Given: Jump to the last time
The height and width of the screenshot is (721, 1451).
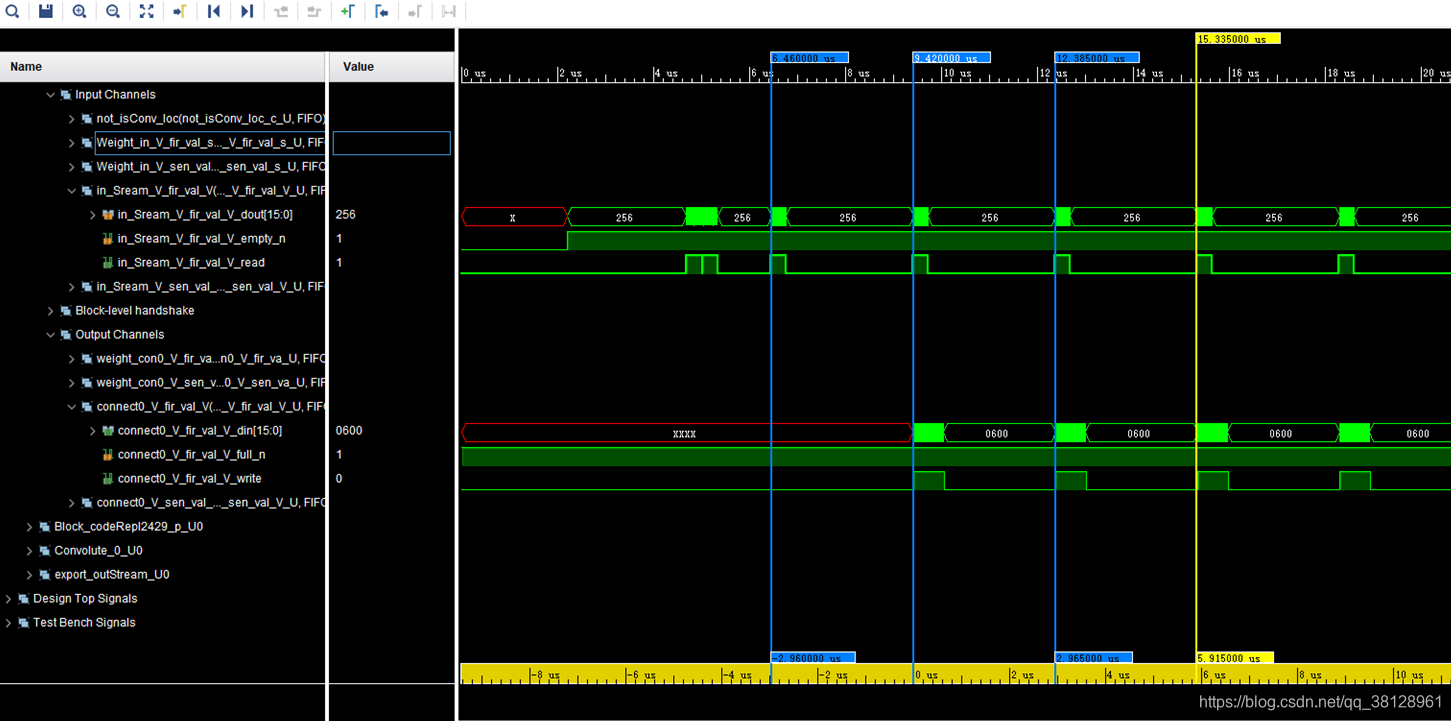Looking at the screenshot, I should 247,11.
